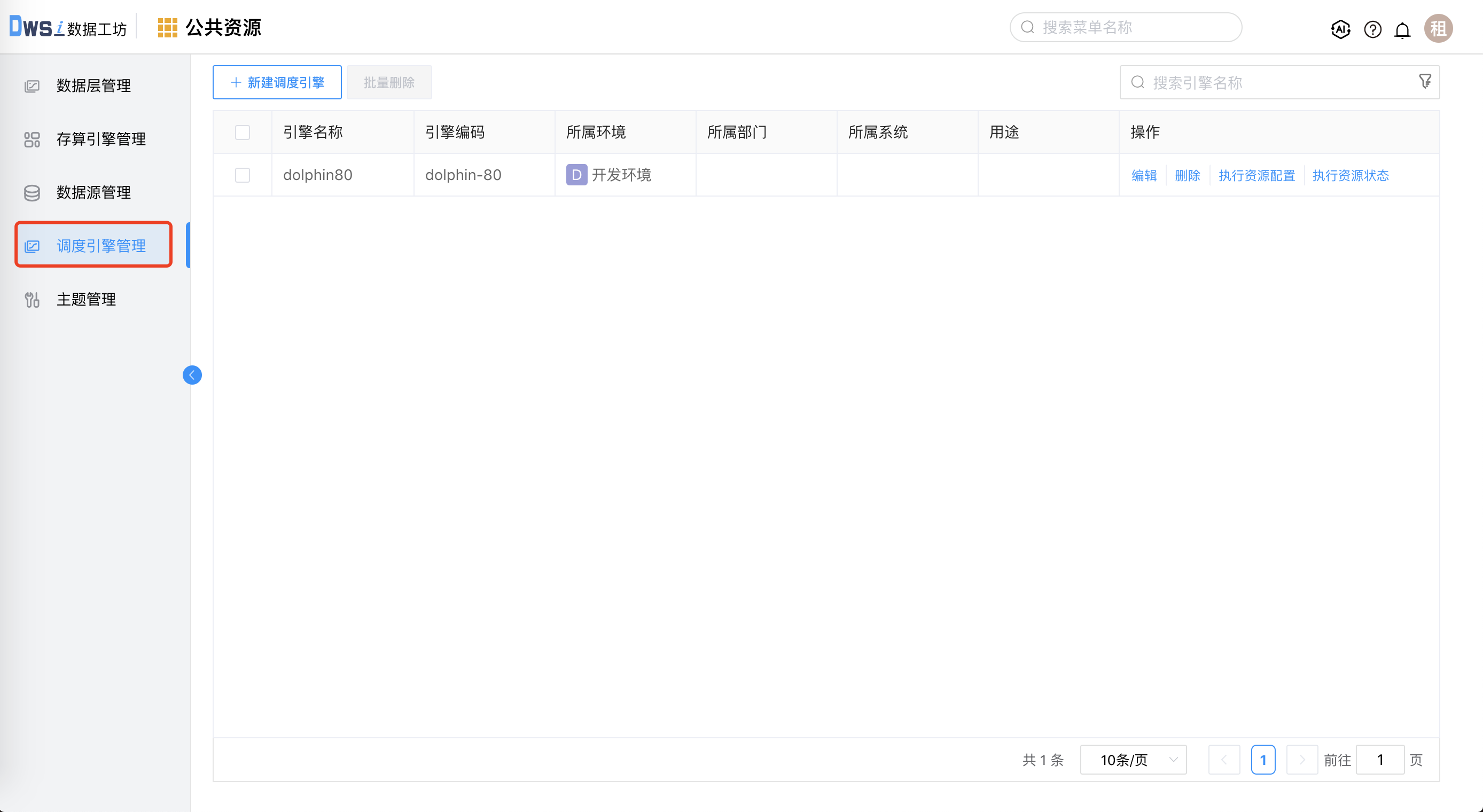This screenshot has width=1483, height=812.
Task: Switch to 存算引擎管理 menu item
Action: (101, 139)
